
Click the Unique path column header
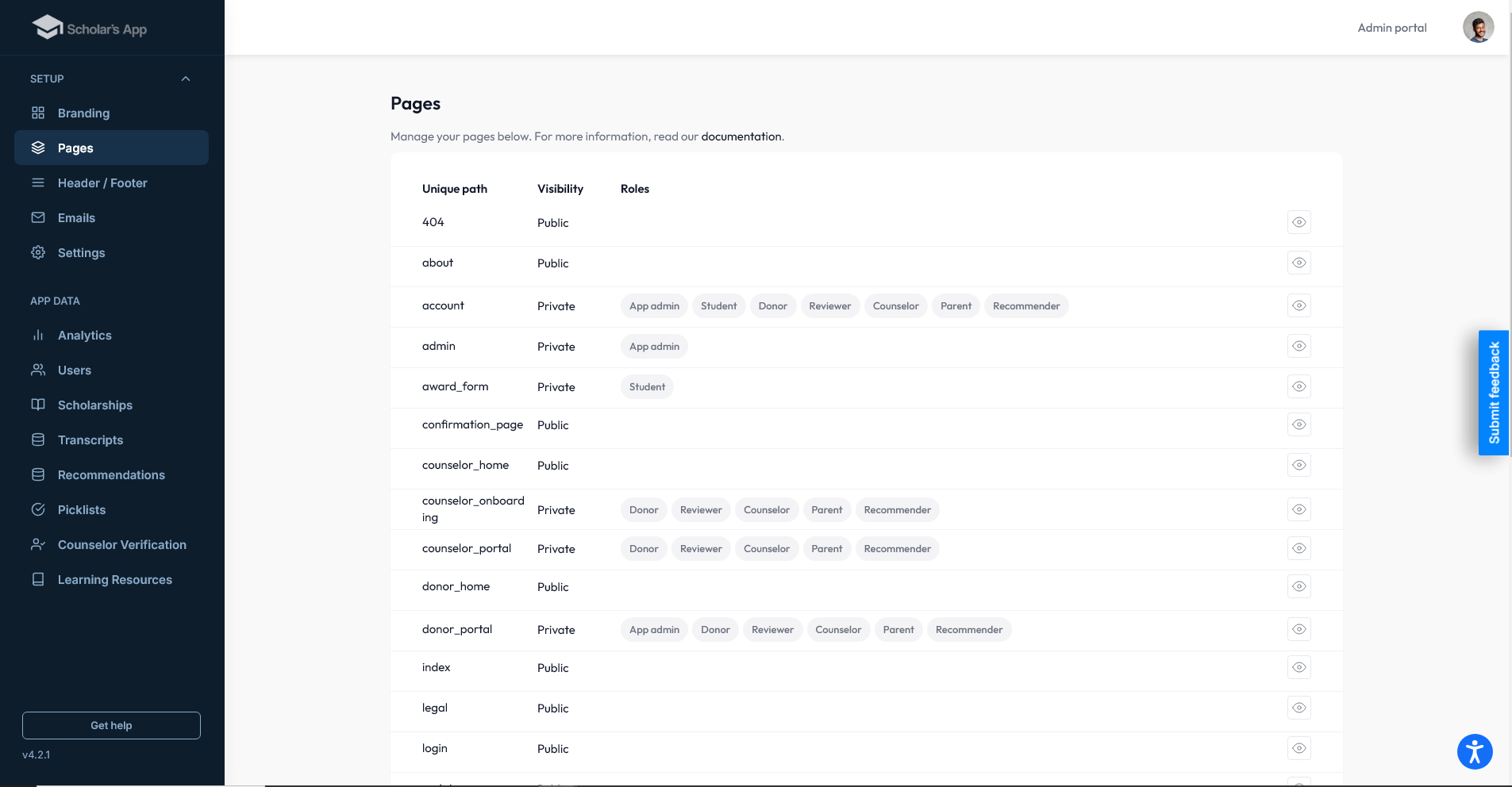pos(455,189)
